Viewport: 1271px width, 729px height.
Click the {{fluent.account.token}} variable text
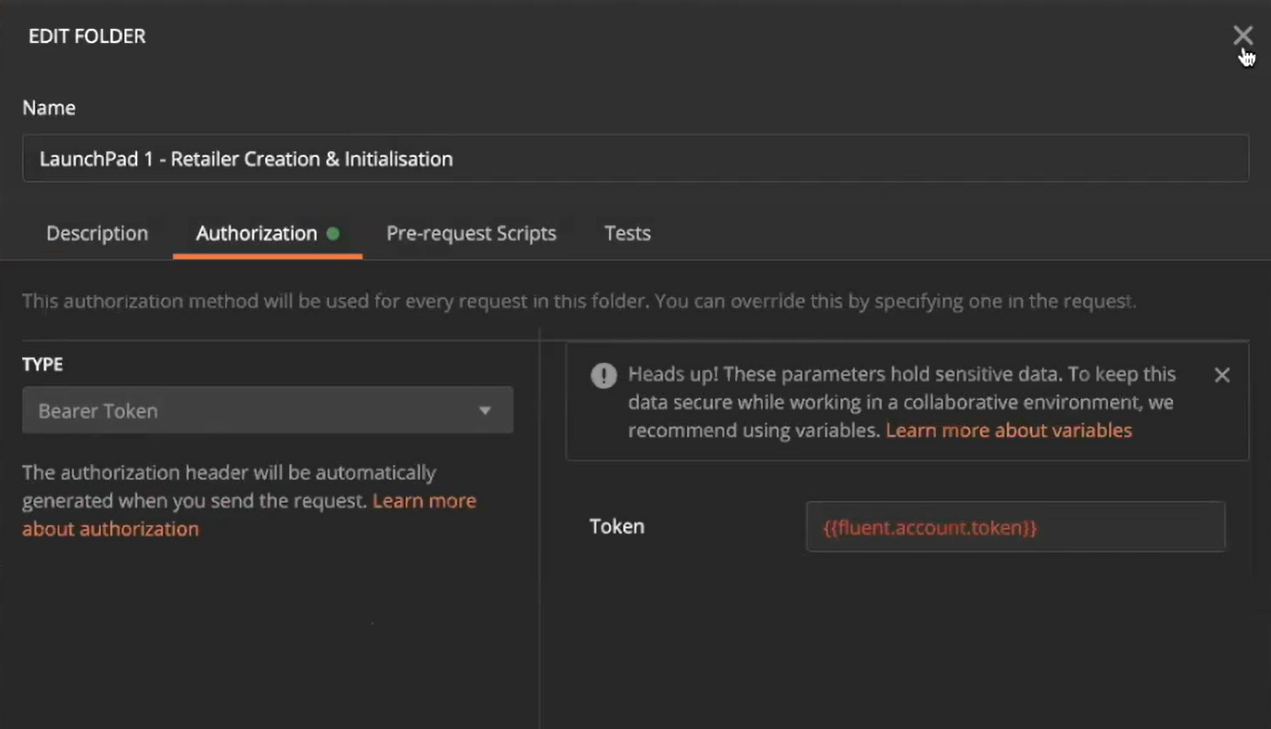[x=929, y=527]
